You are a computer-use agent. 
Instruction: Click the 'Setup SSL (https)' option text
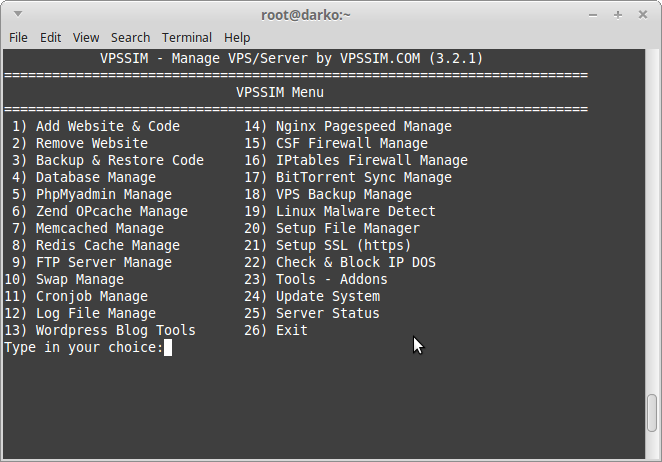tap(343, 245)
